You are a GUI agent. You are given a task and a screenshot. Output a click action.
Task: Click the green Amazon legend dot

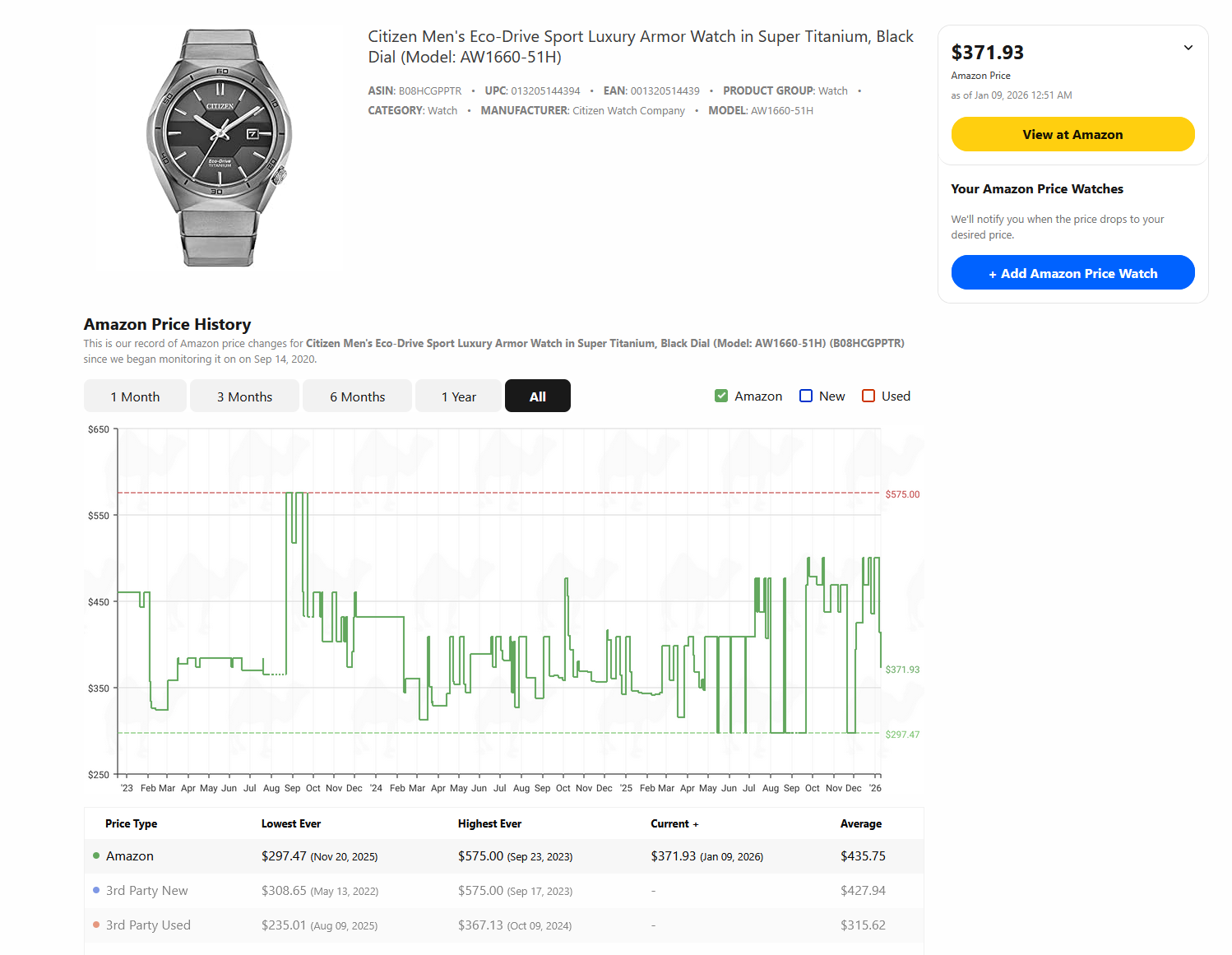[x=96, y=856]
